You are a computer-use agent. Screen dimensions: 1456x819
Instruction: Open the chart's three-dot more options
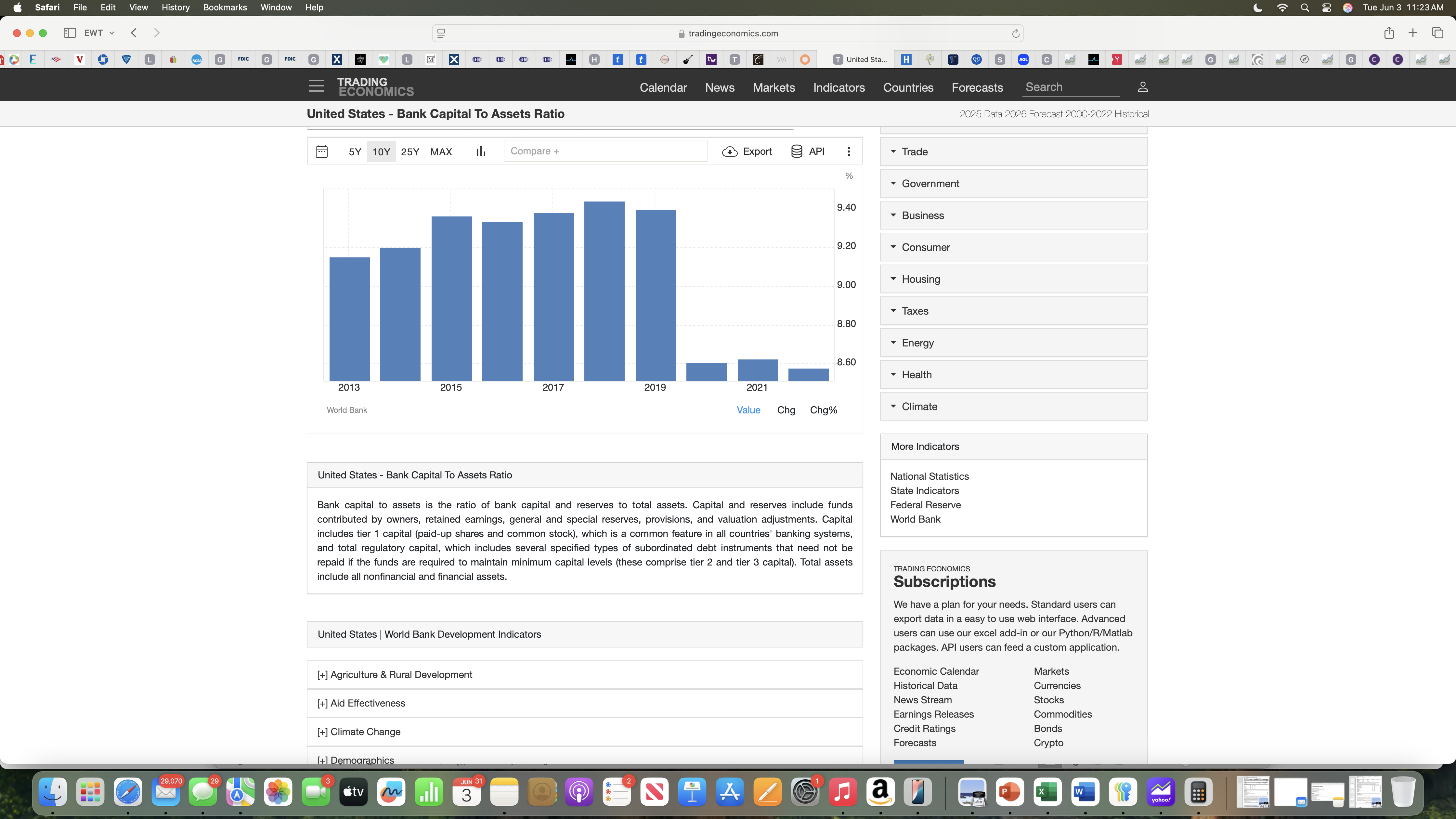(848, 151)
